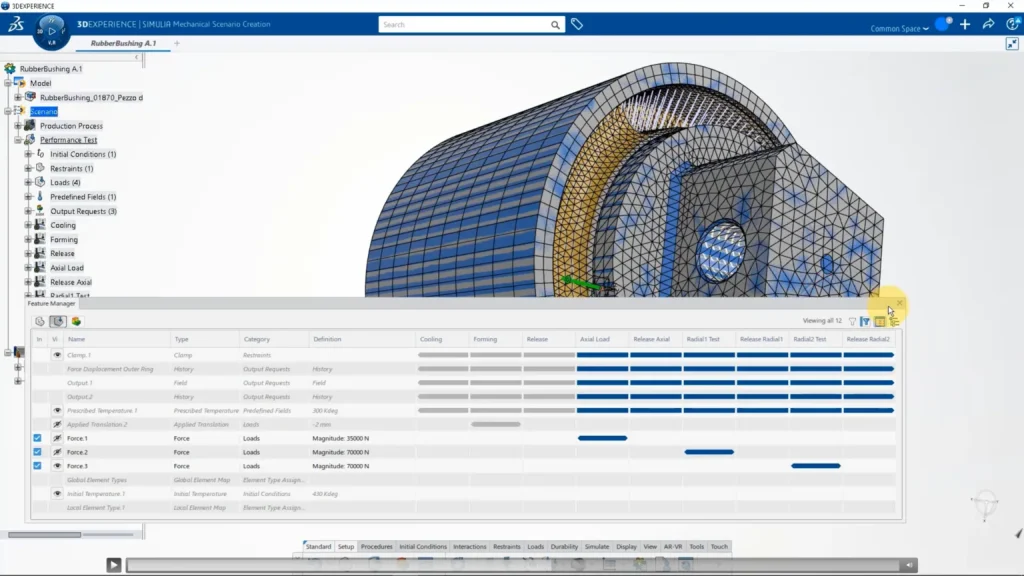Viewport: 1024px width, 576px height.
Task: Click the Output Requests icon in tree
Action: 40,210
